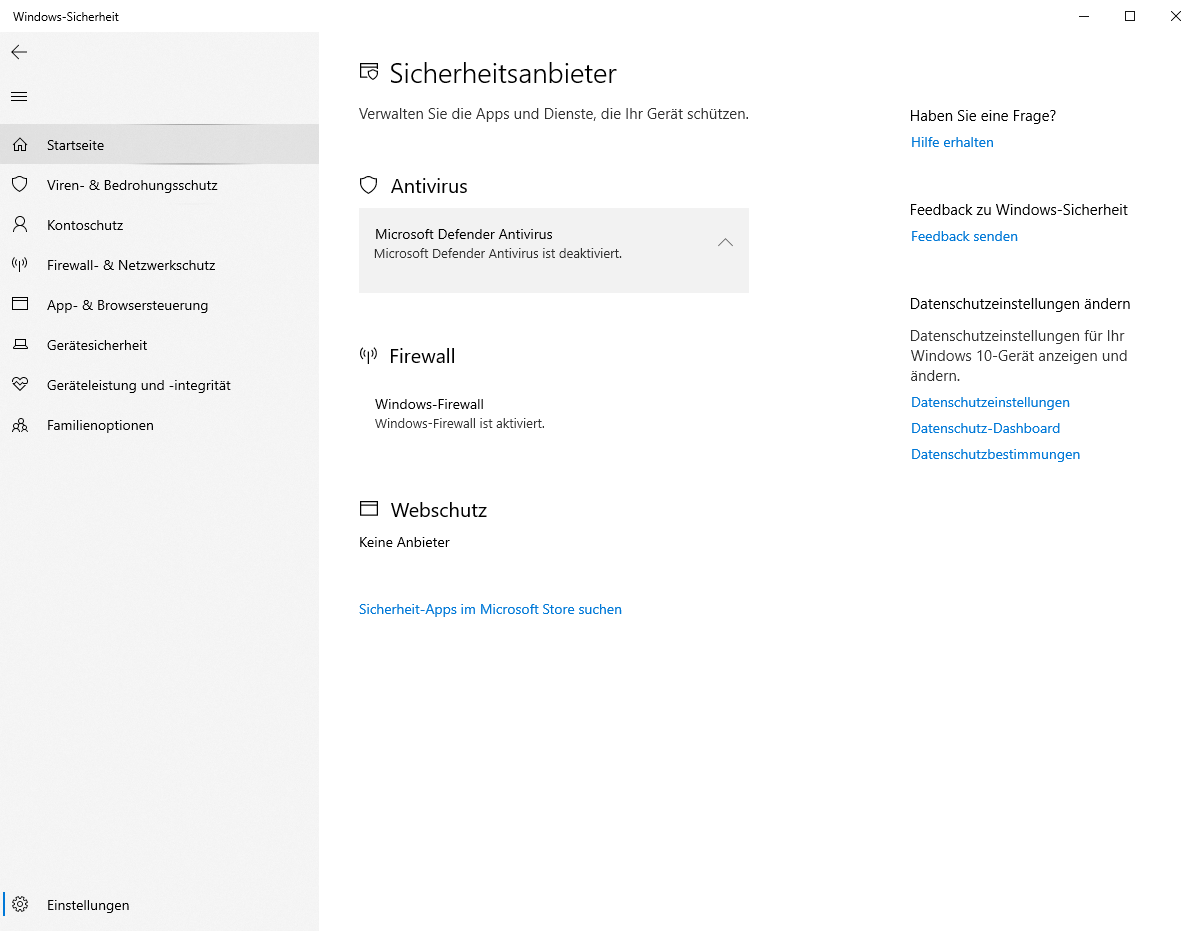
Task: Click 'Windows-Firewall ist aktiviert.' status text
Action: [x=460, y=423]
